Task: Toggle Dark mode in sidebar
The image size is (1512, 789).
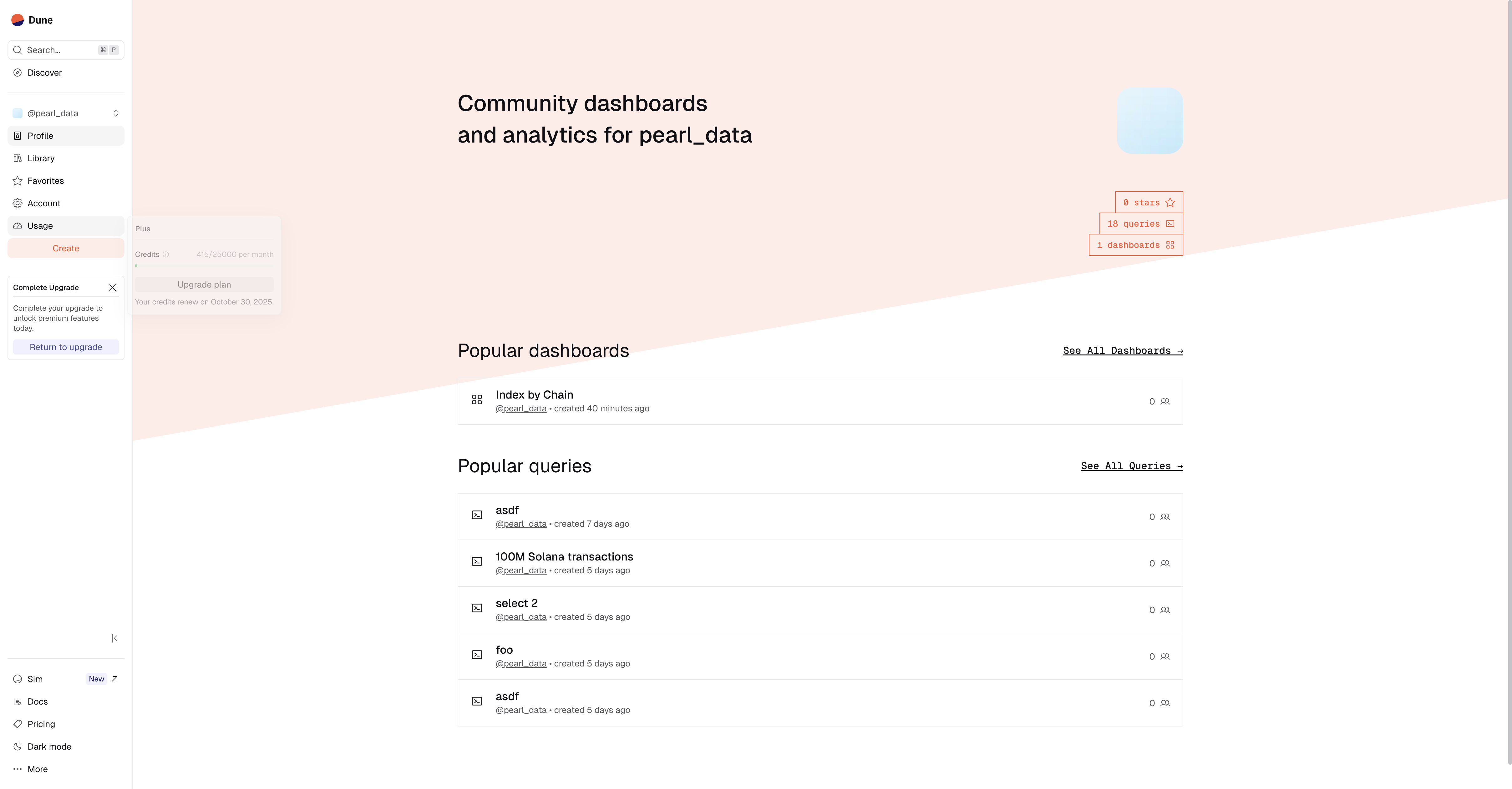Action: pos(49,746)
